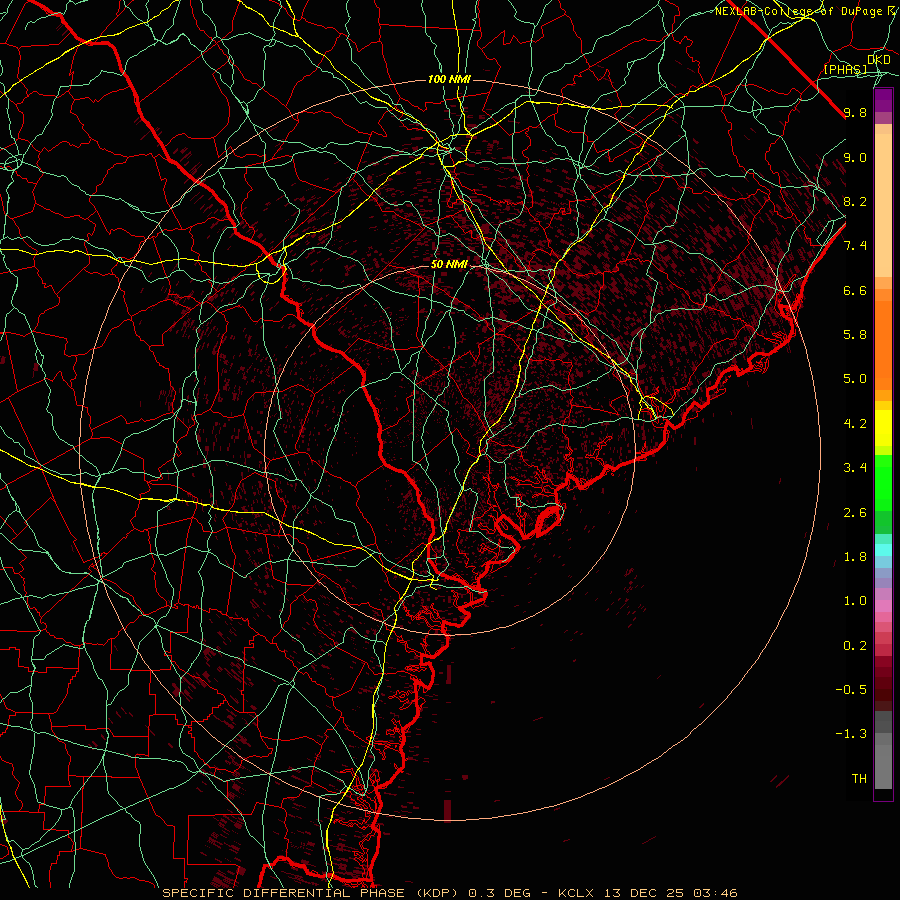Click the '13 DEC 25' date text
The image size is (900, 900).
[x=642, y=893]
